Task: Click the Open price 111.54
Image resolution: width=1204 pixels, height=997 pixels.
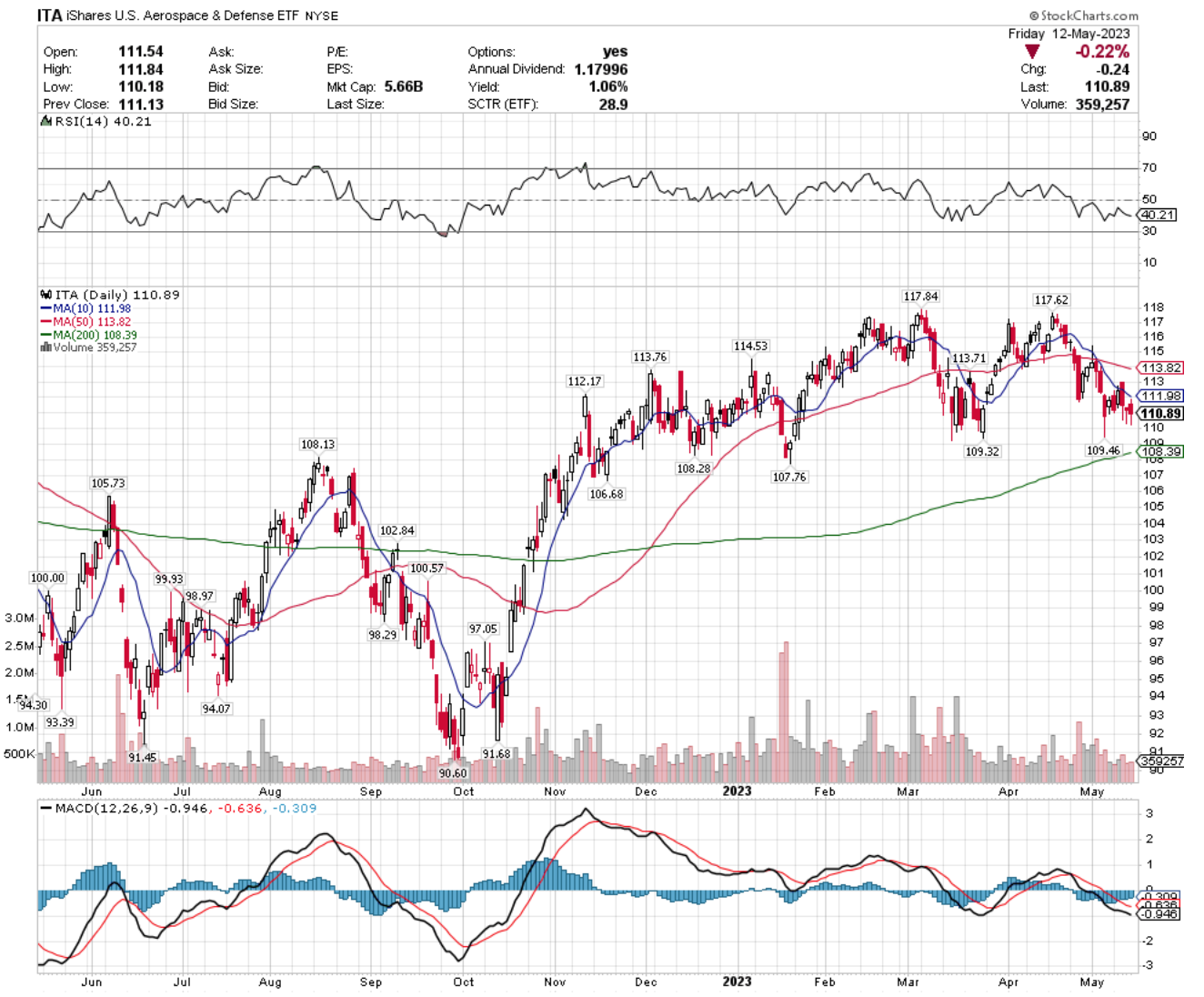Action: tap(141, 52)
